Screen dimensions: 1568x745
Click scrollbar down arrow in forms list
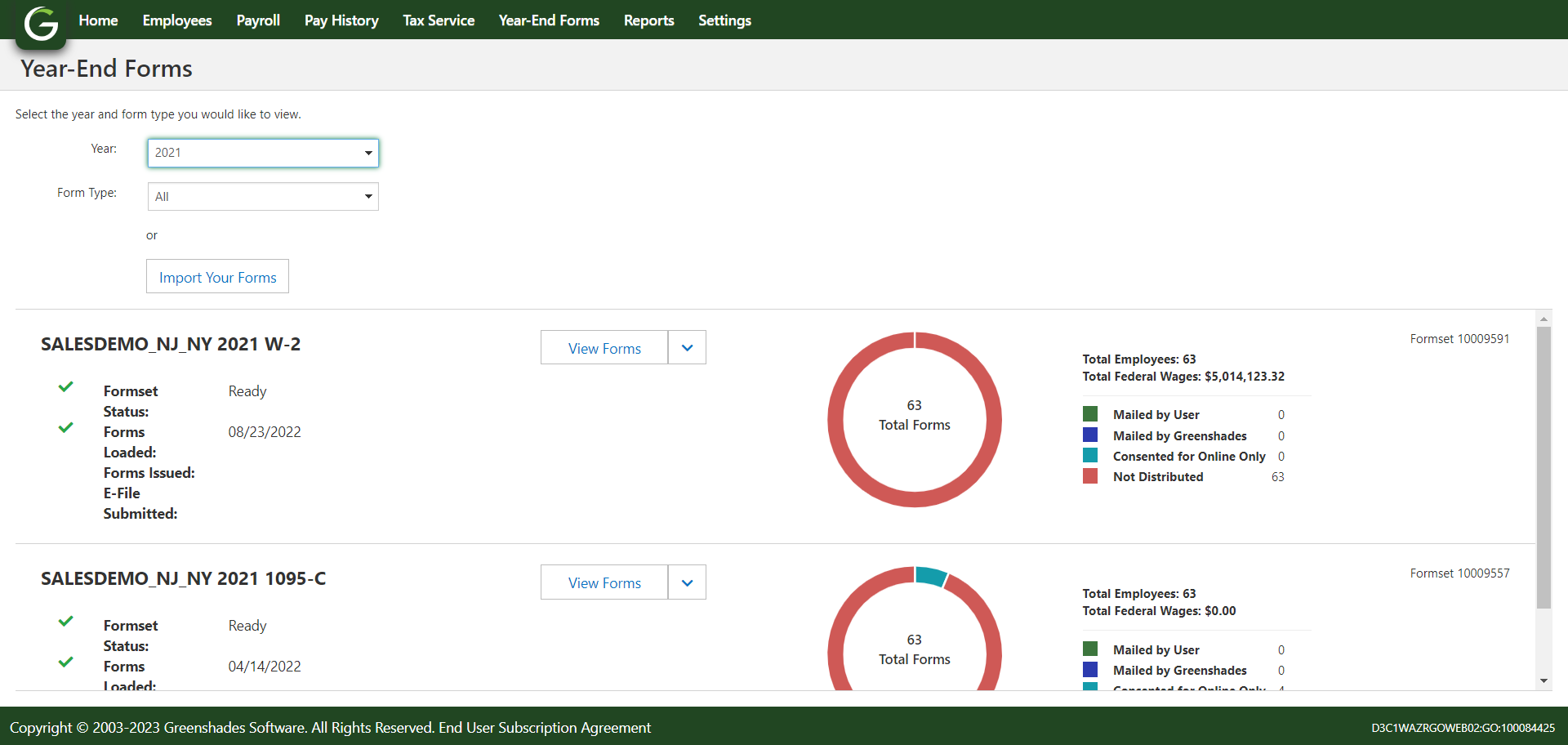(1543, 680)
